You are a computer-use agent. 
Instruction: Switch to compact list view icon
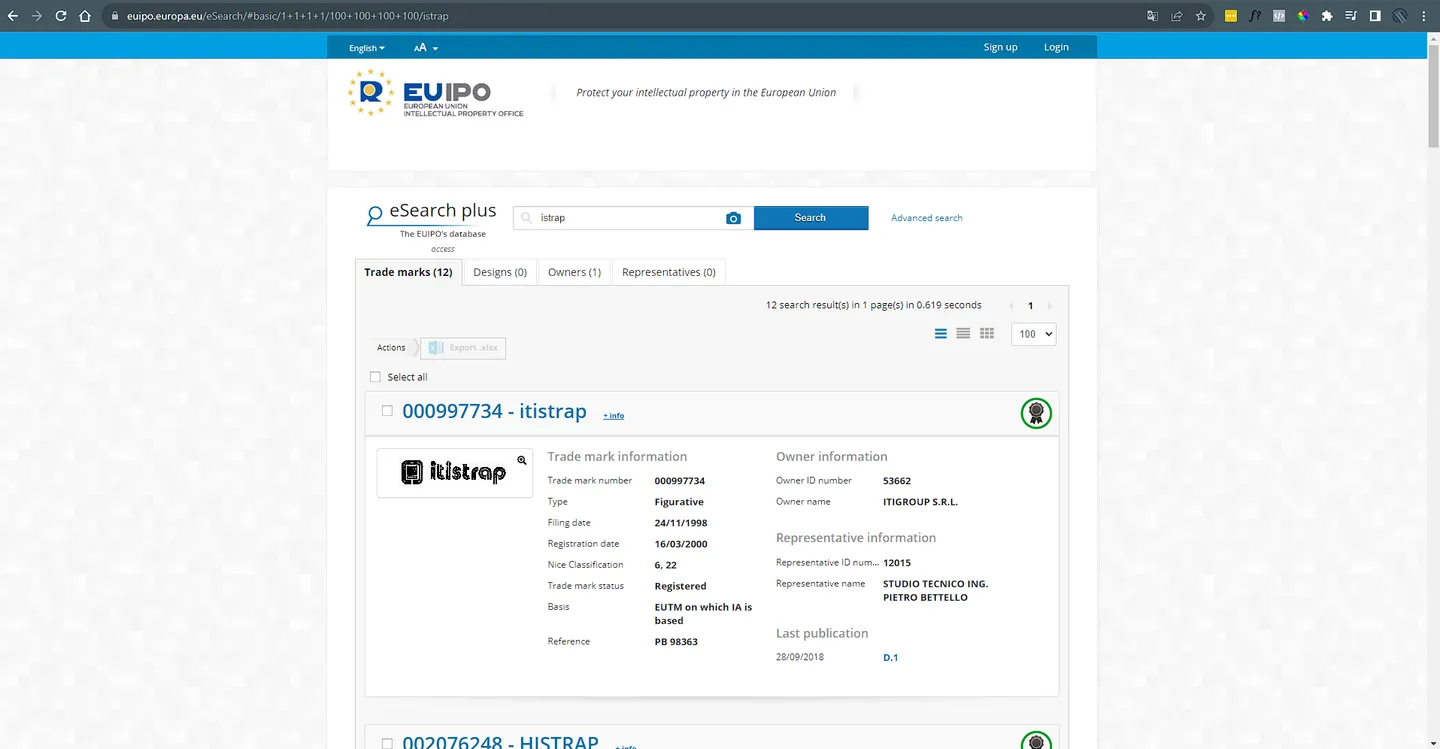963,334
